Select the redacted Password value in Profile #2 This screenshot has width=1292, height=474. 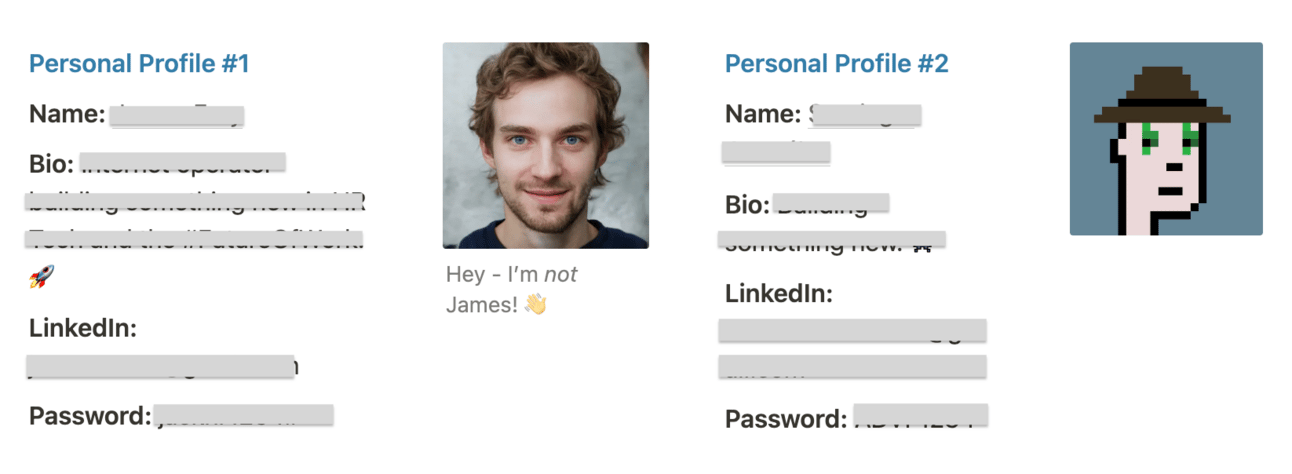click(x=920, y=416)
